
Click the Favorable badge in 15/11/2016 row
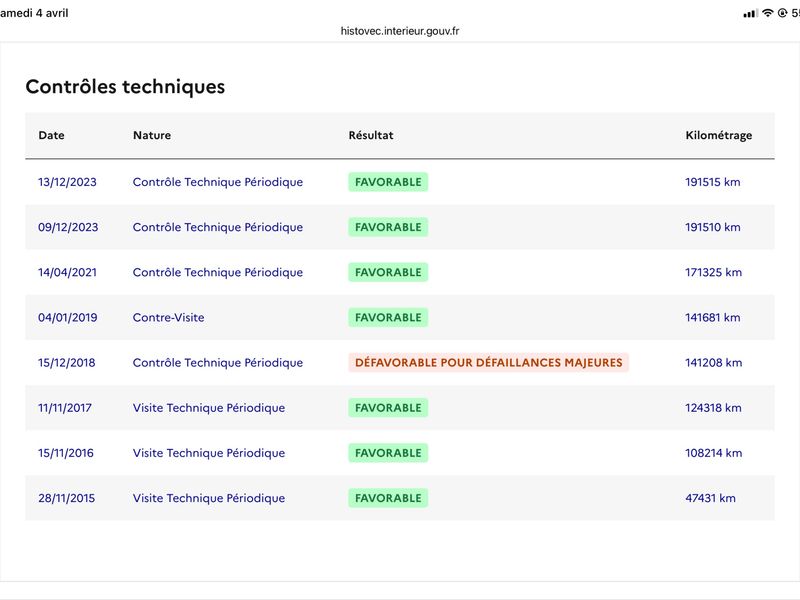[x=388, y=452]
